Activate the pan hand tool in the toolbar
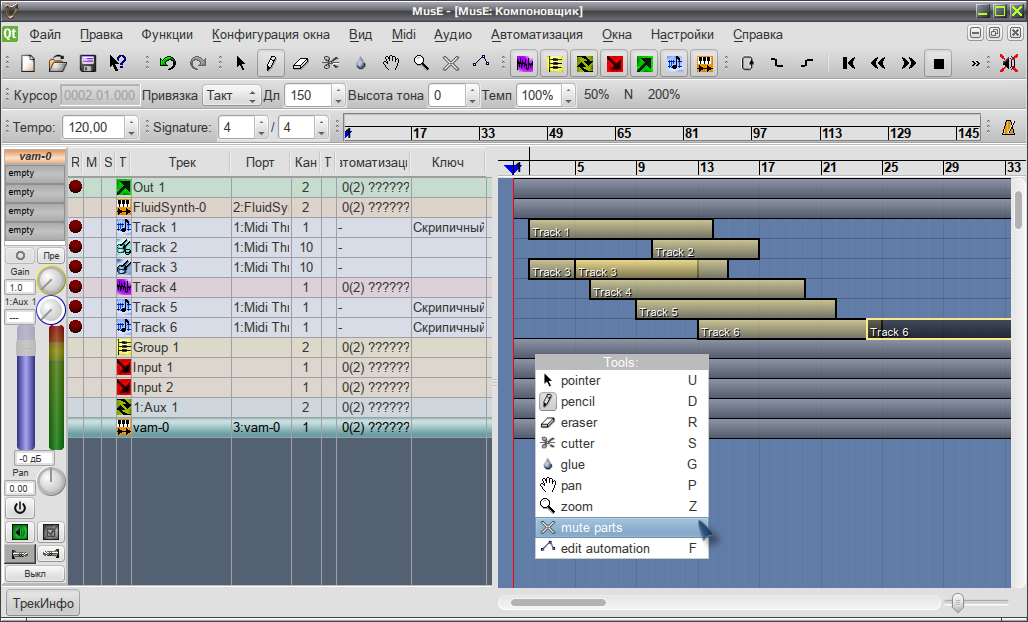 click(x=391, y=64)
